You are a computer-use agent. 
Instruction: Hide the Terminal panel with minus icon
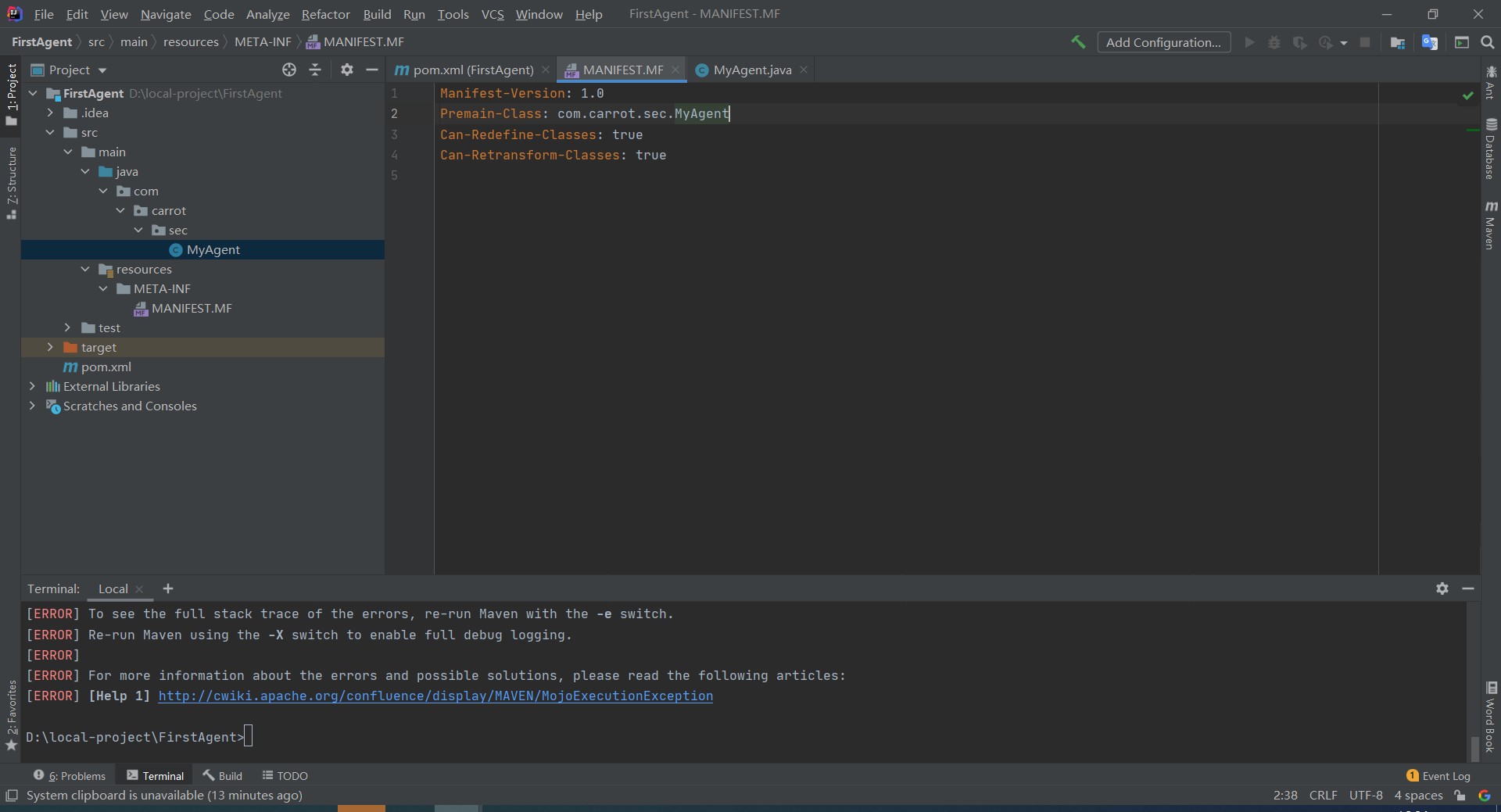pos(1468,588)
